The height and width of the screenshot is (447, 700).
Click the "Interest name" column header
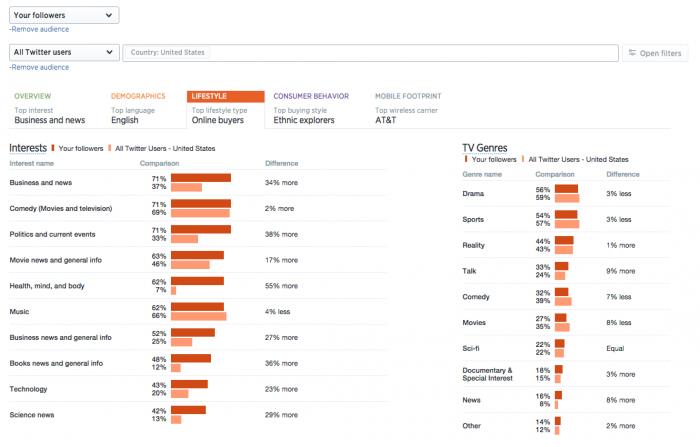point(31,163)
